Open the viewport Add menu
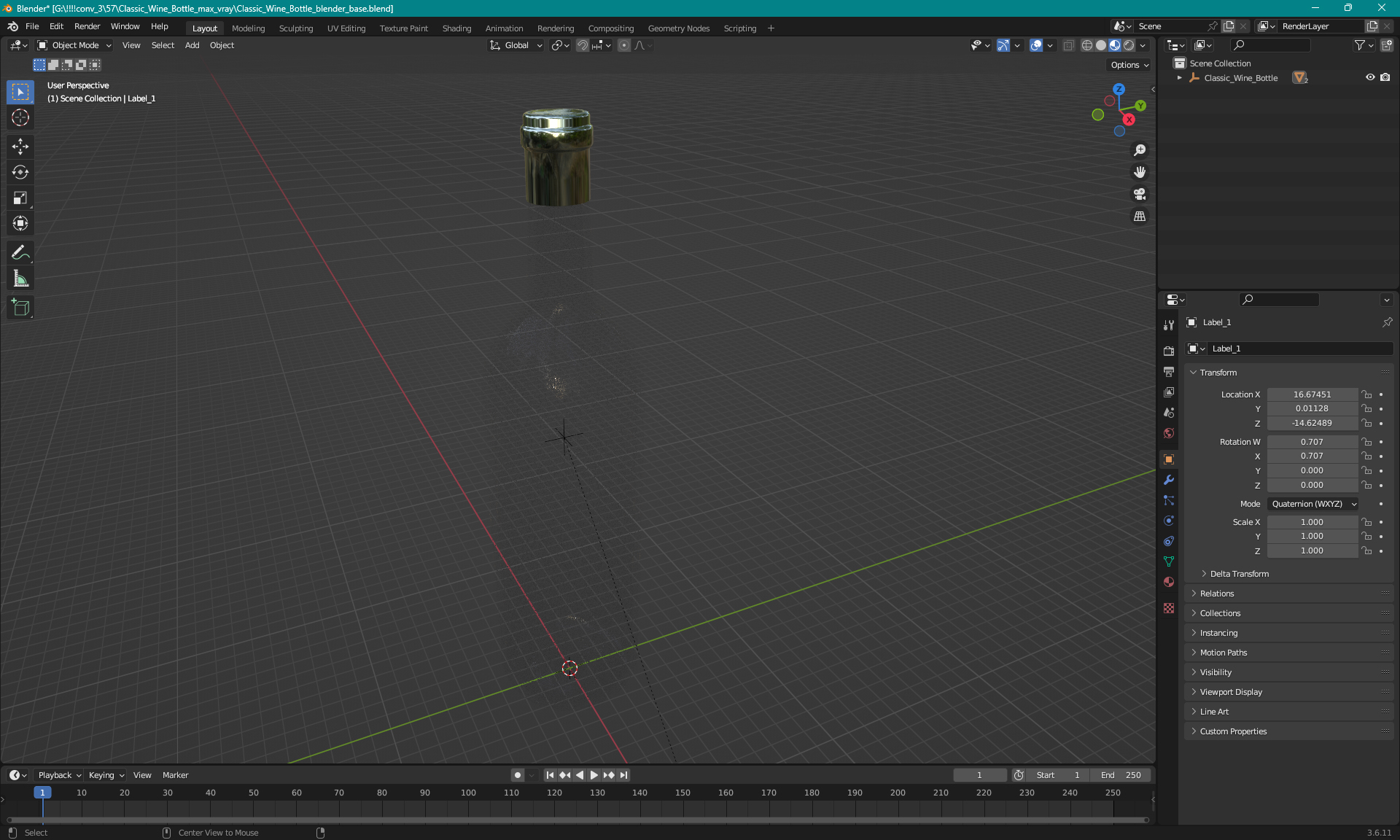 192,45
